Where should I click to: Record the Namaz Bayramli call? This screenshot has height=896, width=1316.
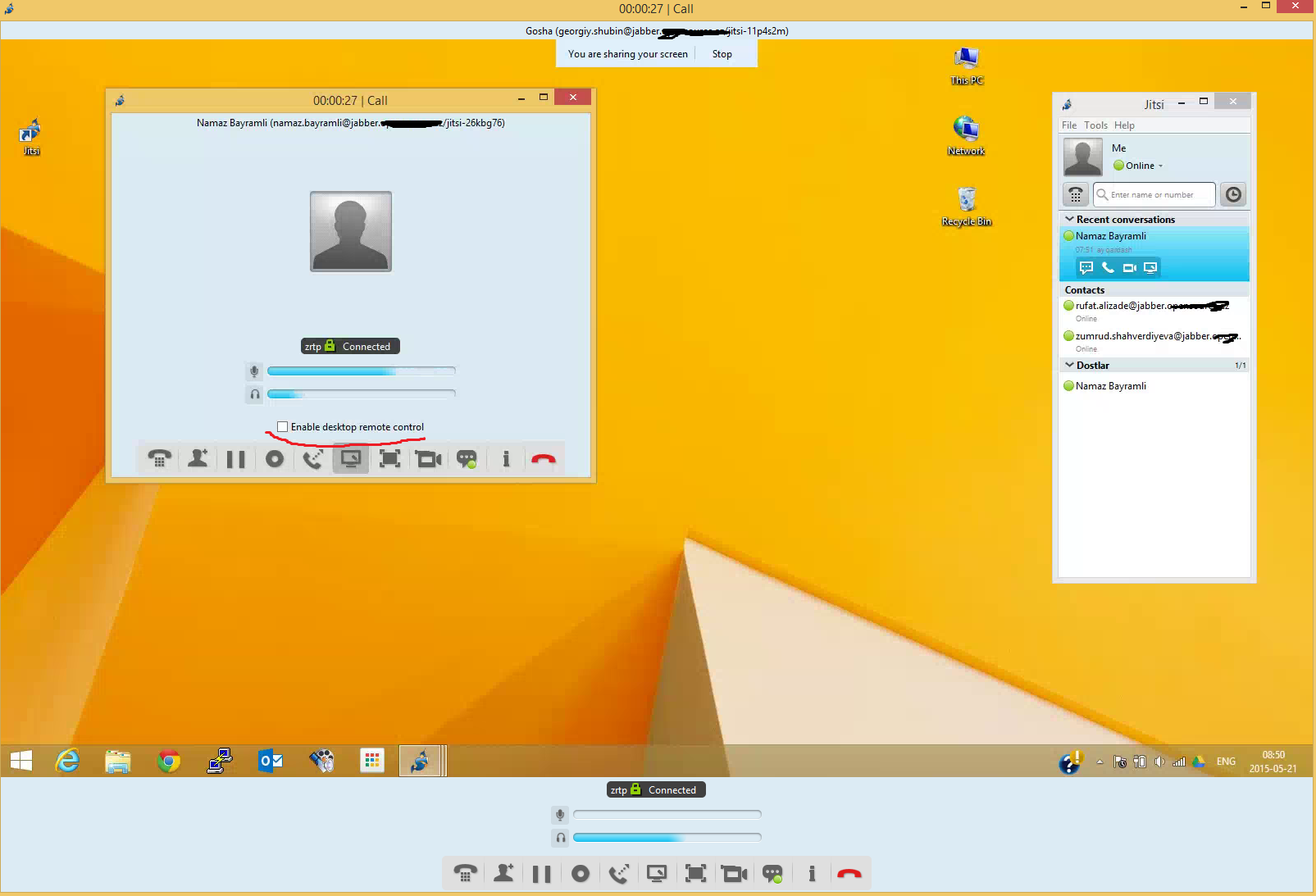coord(275,459)
